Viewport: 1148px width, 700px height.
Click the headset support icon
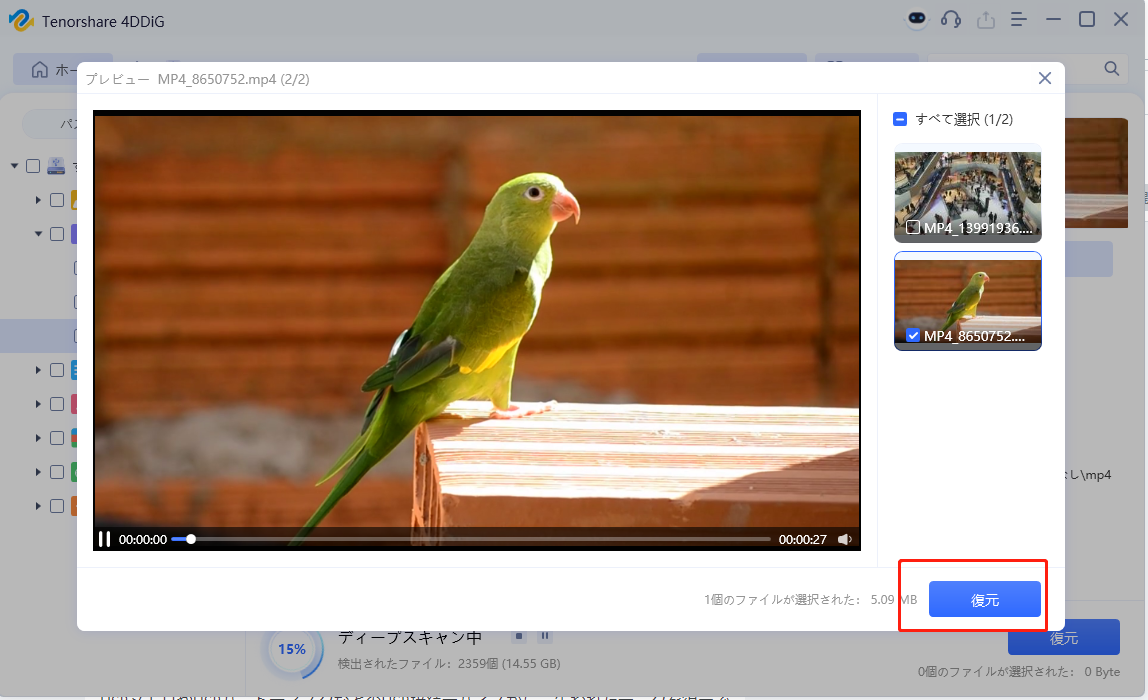click(951, 19)
